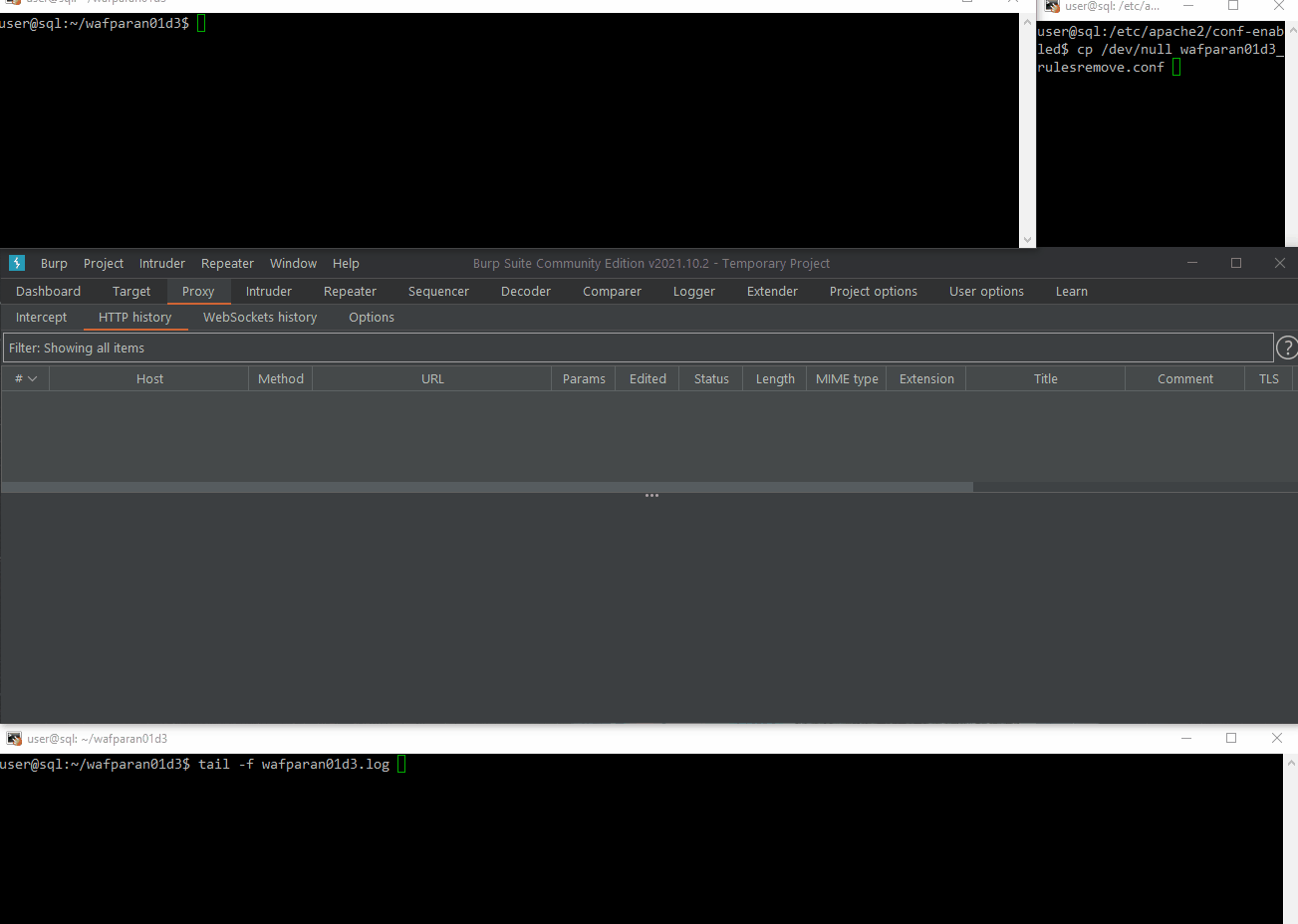Close the bottom wafparan01d3 terminal window
This screenshot has height=924, width=1298.
[x=1277, y=738]
